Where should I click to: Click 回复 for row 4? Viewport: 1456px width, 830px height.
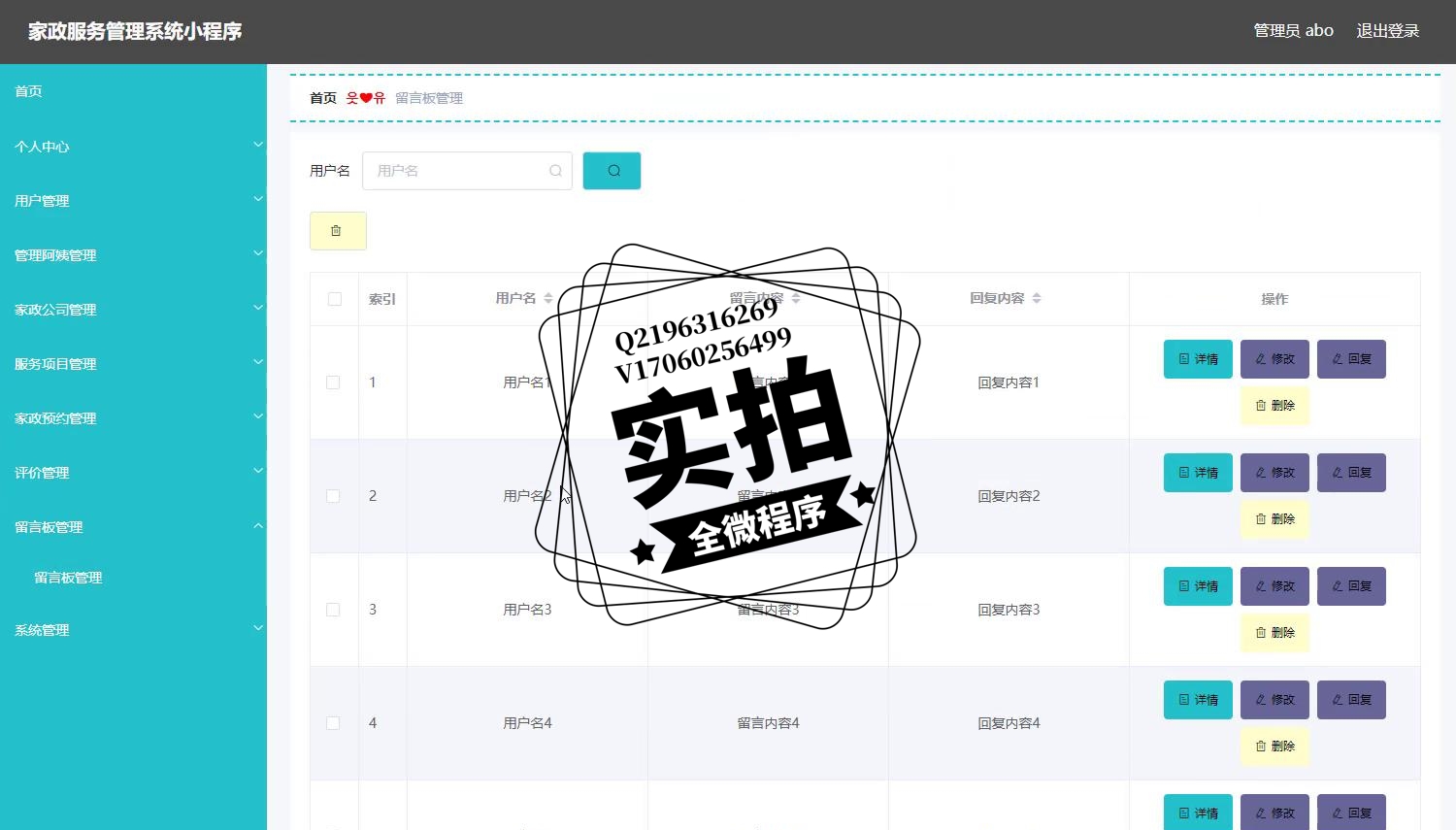pyautogui.click(x=1351, y=700)
